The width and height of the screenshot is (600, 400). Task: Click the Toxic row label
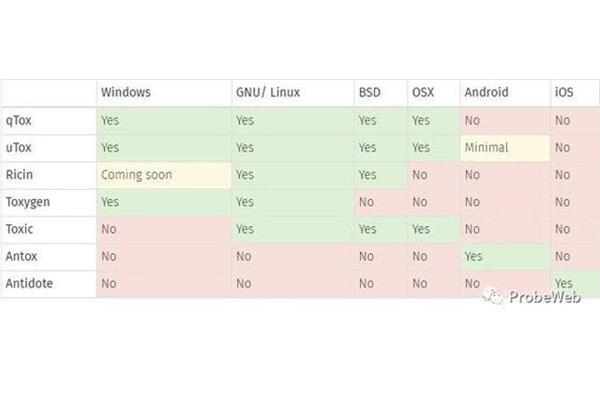(x=19, y=229)
